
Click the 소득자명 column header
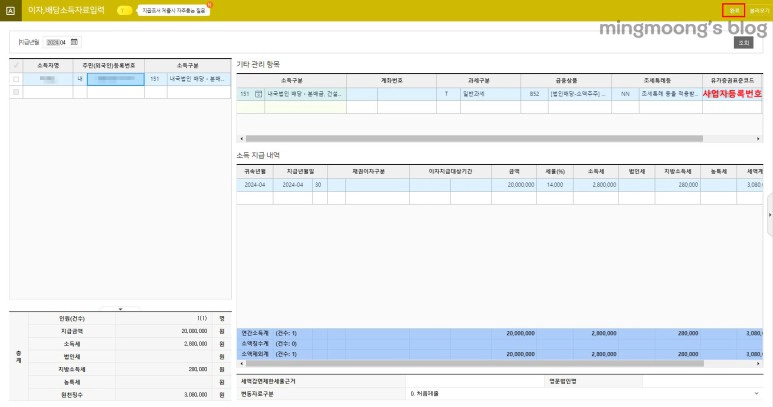coord(48,66)
